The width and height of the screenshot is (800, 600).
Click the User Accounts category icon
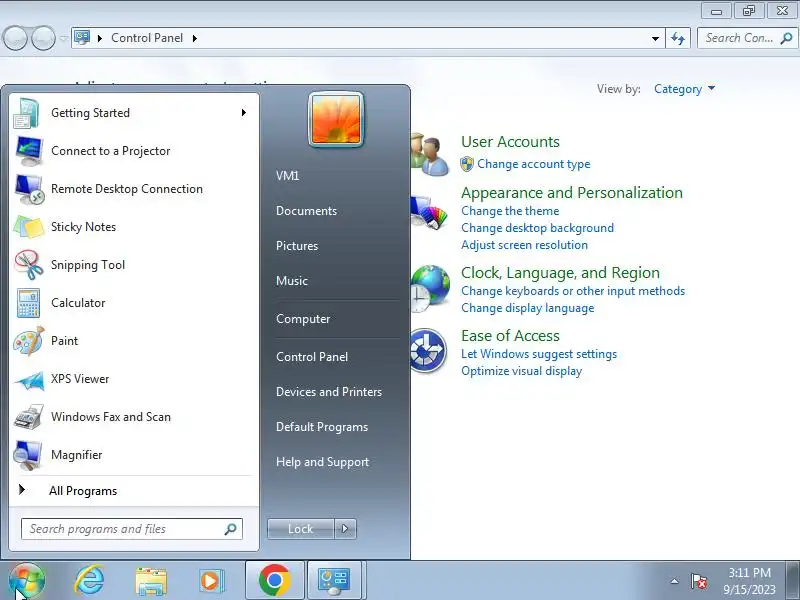(430, 154)
